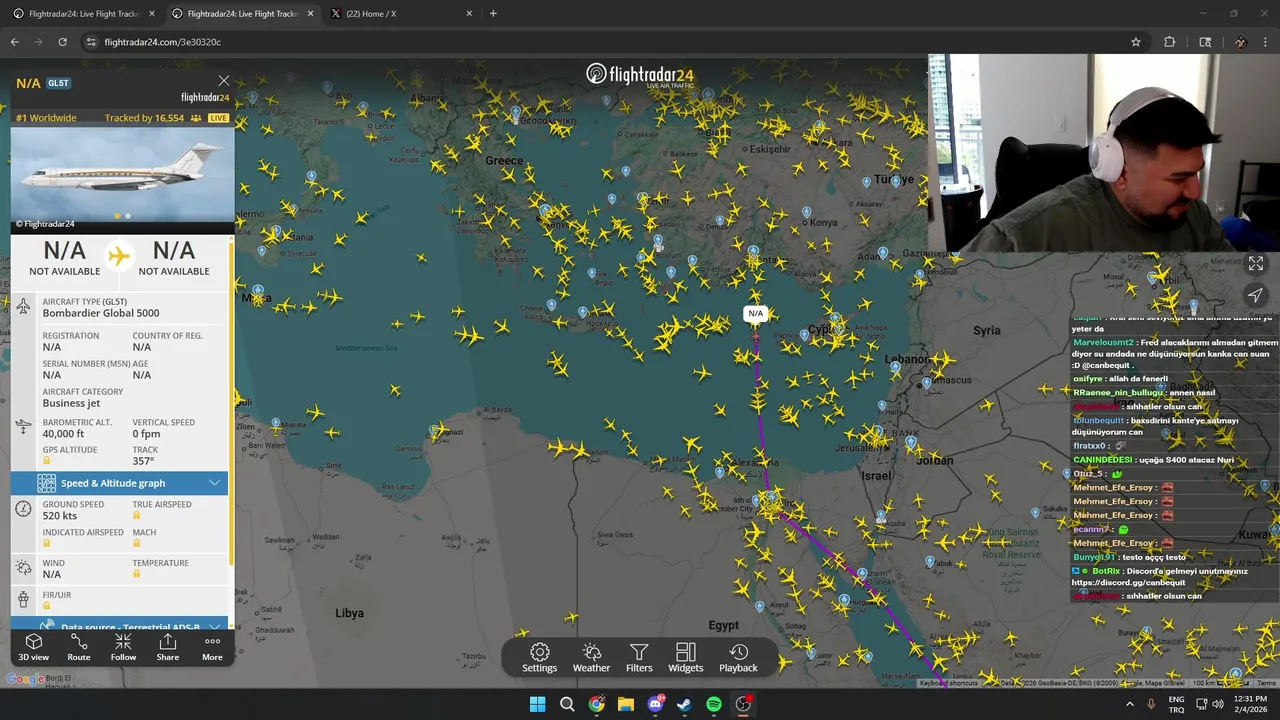Open Spotify from the taskbar

pos(714,704)
